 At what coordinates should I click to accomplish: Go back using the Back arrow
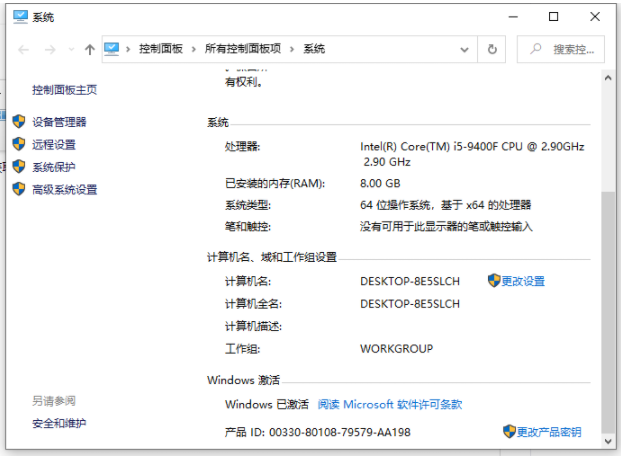pos(23,49)
